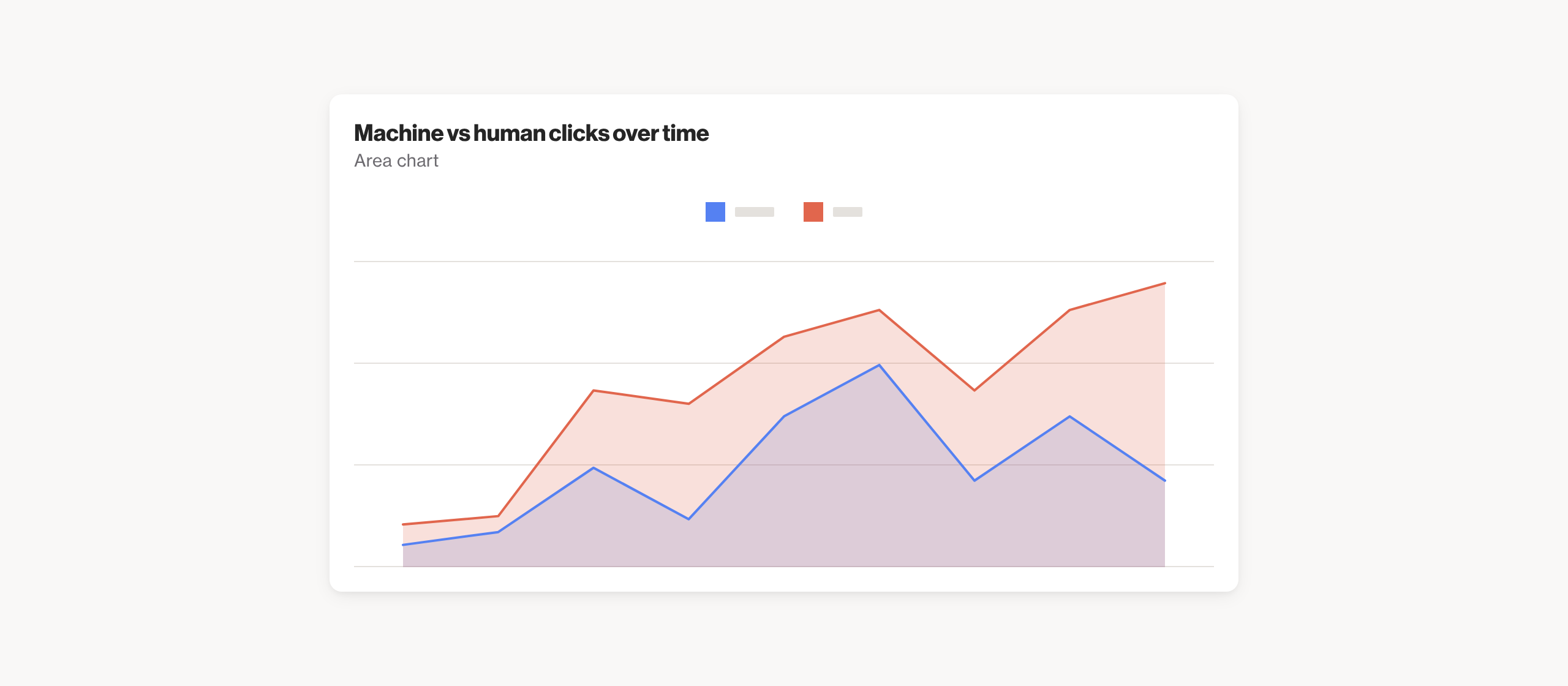Click the red line's leftmost starting point
This screenshot has width=1568, height=686.
(x=403, y=524)
